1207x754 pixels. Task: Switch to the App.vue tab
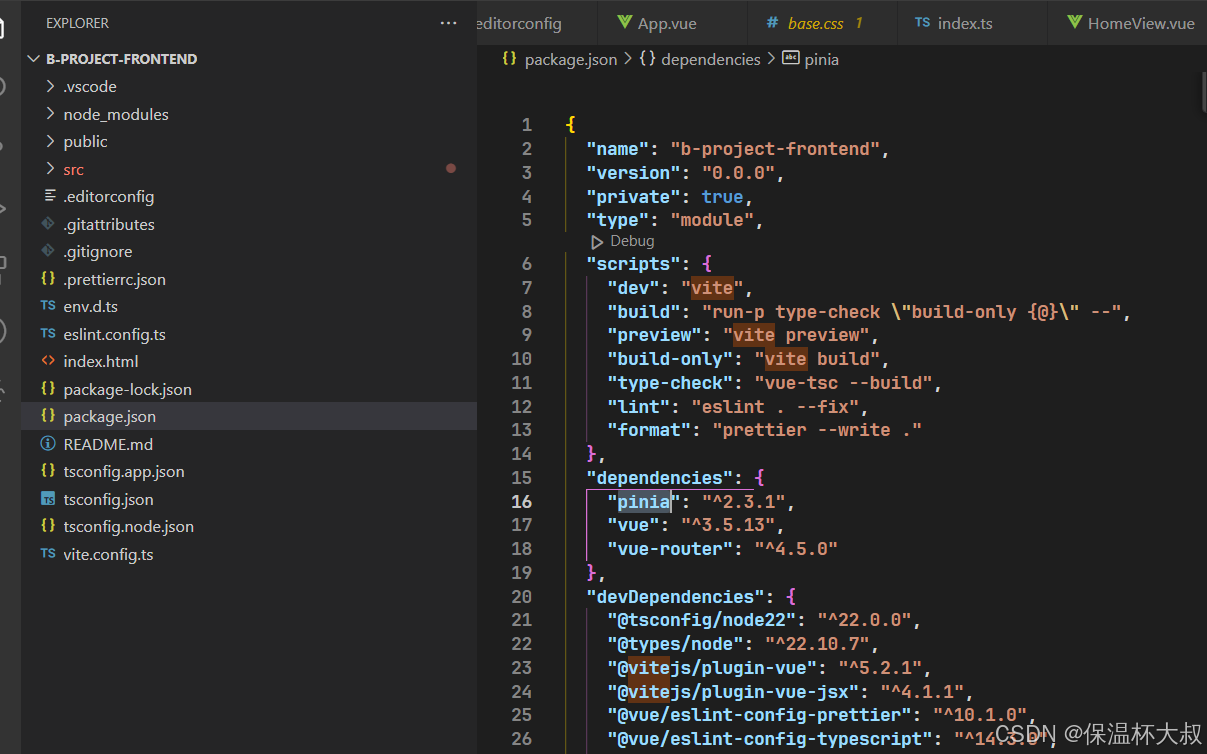(667, 23)
